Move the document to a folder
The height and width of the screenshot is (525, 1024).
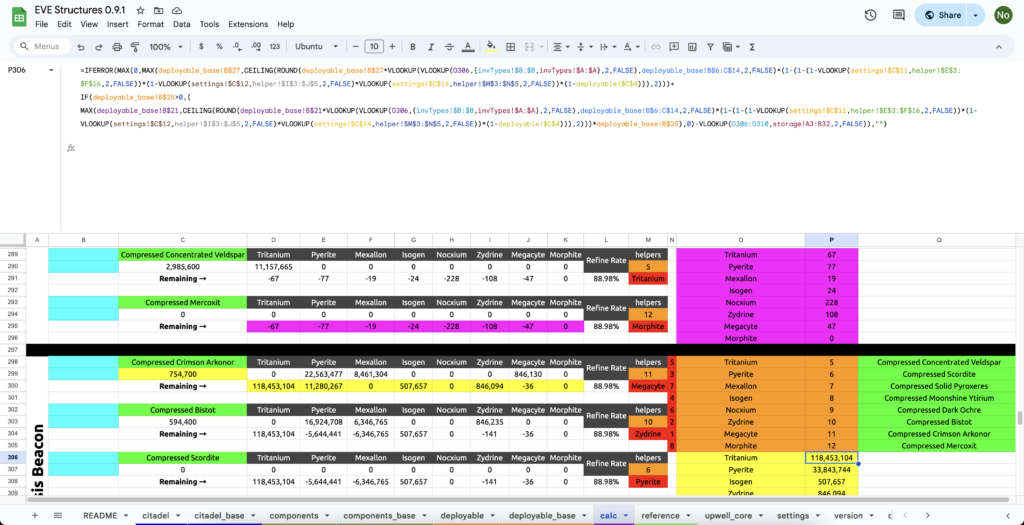(x=159, y=12)
